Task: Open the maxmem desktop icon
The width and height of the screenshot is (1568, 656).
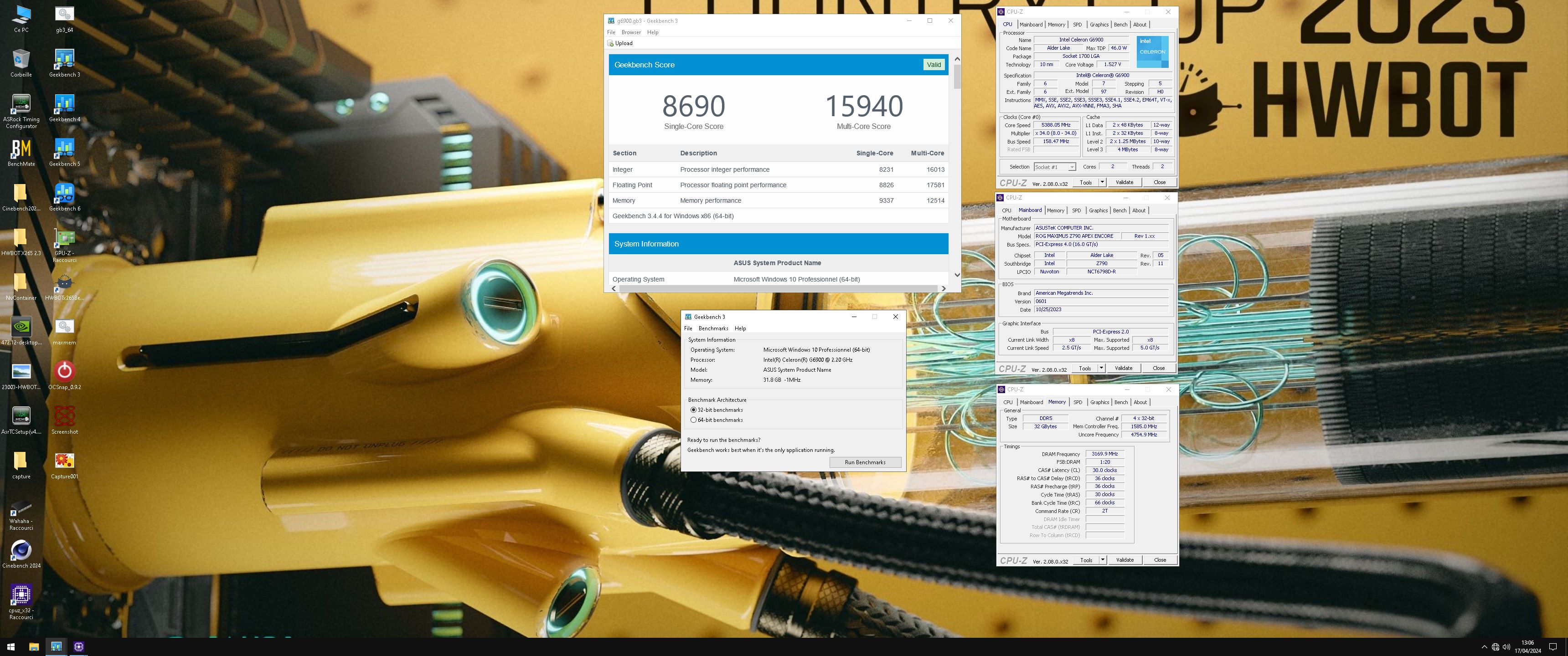Action: [65, 332]
